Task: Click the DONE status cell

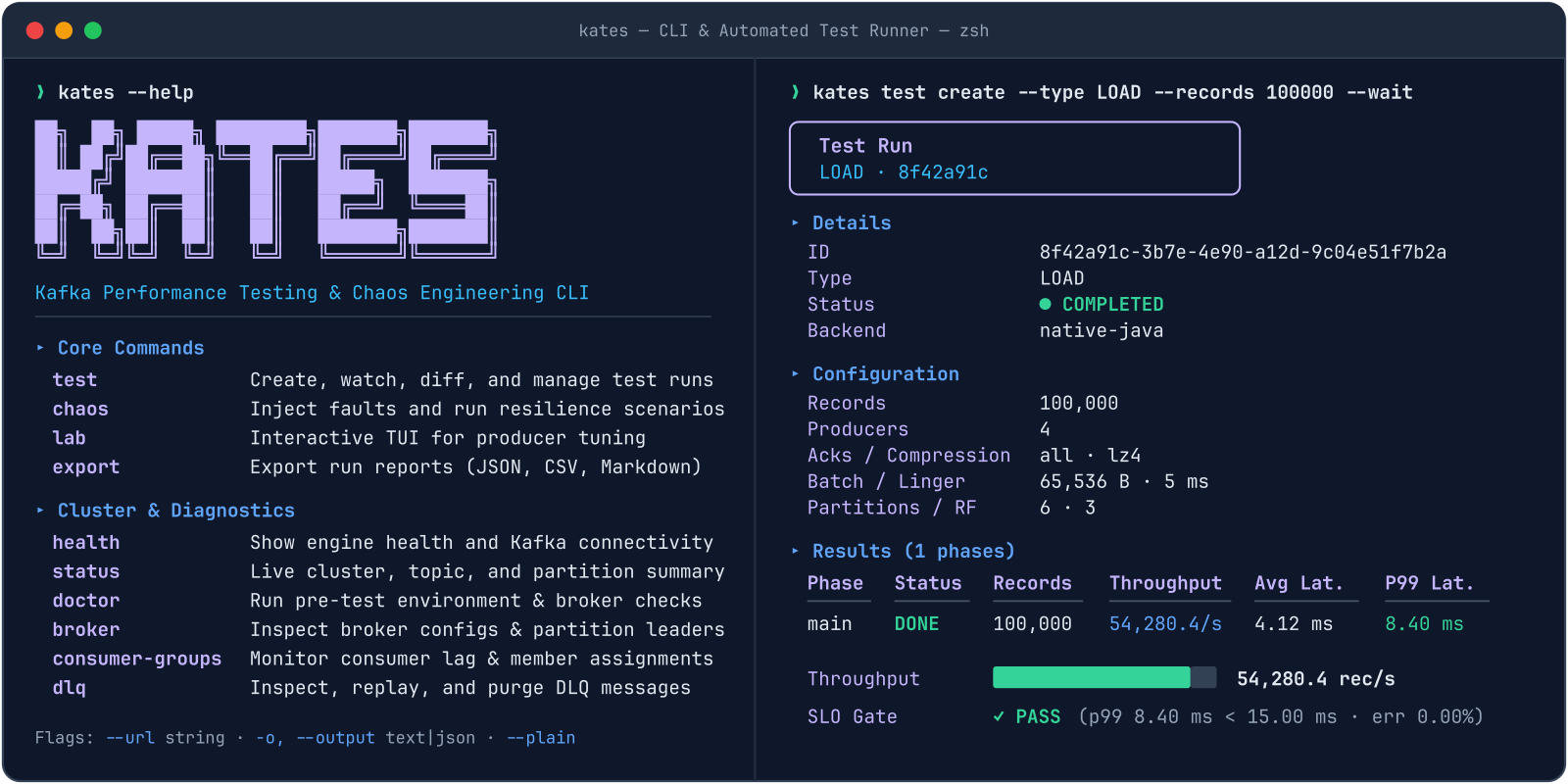Action: [916, 623]
